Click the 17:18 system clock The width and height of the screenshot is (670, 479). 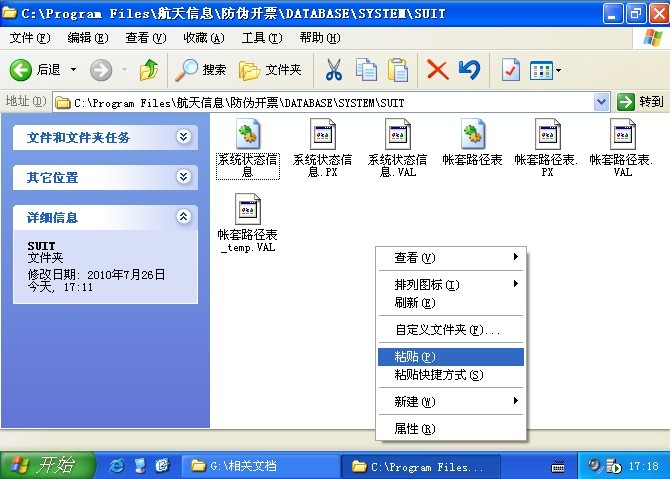click(644, 466)
